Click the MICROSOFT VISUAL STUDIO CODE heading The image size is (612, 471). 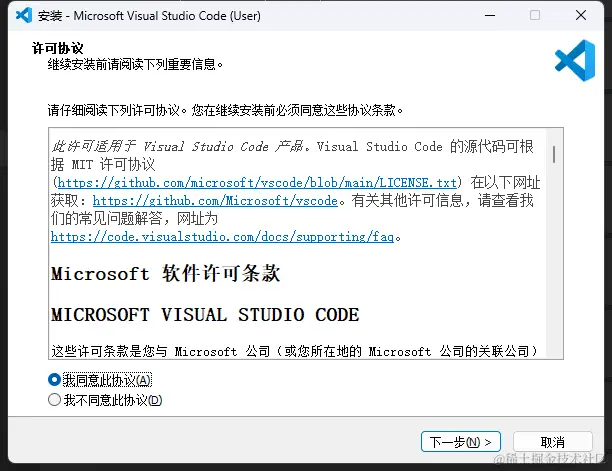point(205,315)
